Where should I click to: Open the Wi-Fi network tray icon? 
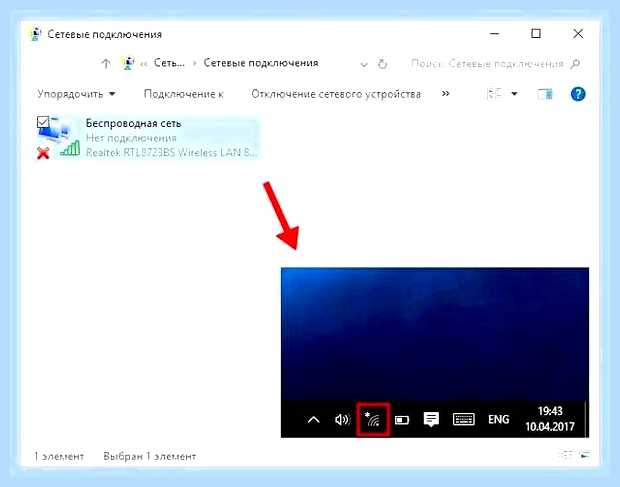click(372, 419)
